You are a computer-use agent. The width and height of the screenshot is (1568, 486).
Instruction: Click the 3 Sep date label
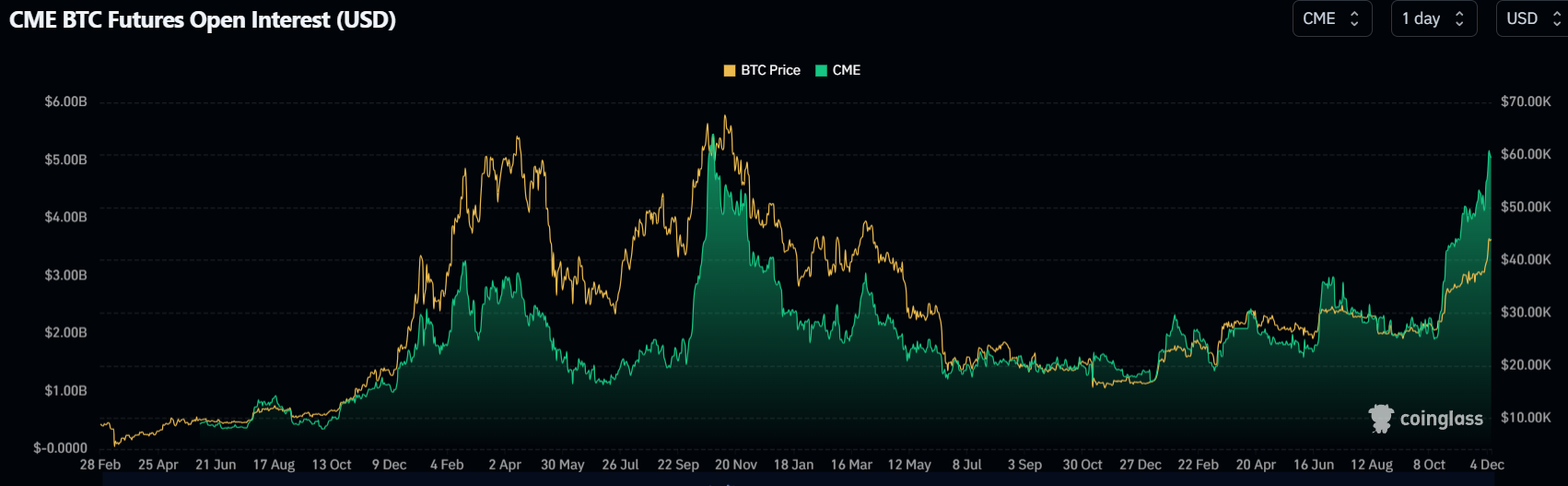tap(1024, 465)
